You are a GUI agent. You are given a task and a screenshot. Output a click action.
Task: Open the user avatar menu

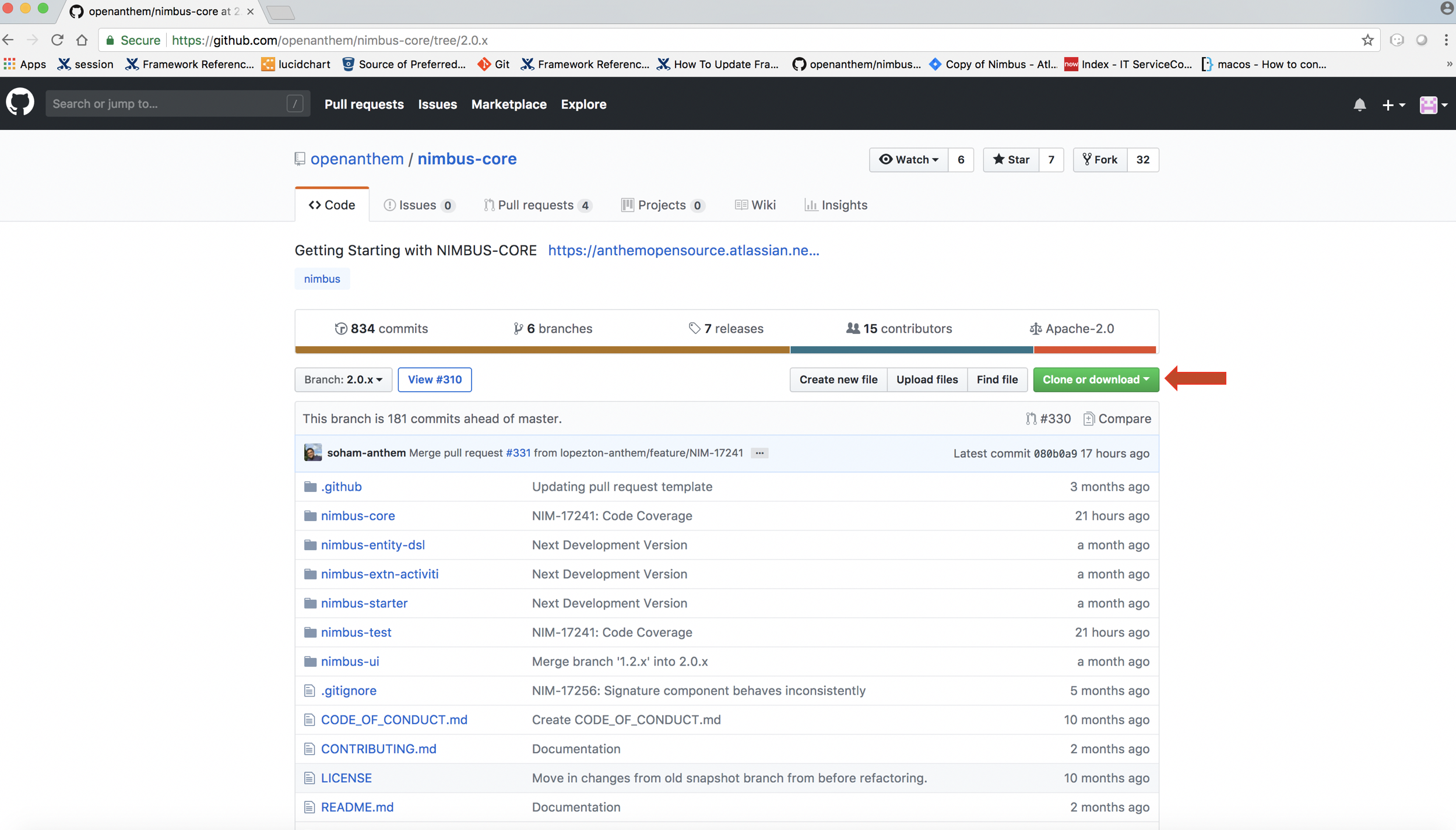1433,104
